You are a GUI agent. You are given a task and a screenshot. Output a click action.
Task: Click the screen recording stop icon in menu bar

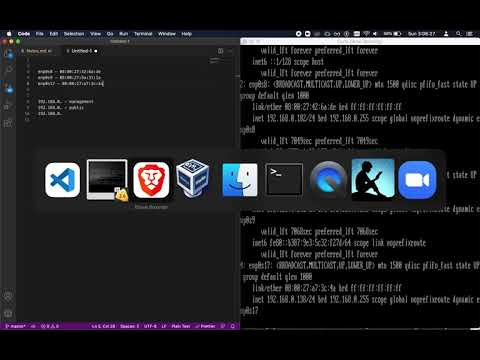pos(299,34)
